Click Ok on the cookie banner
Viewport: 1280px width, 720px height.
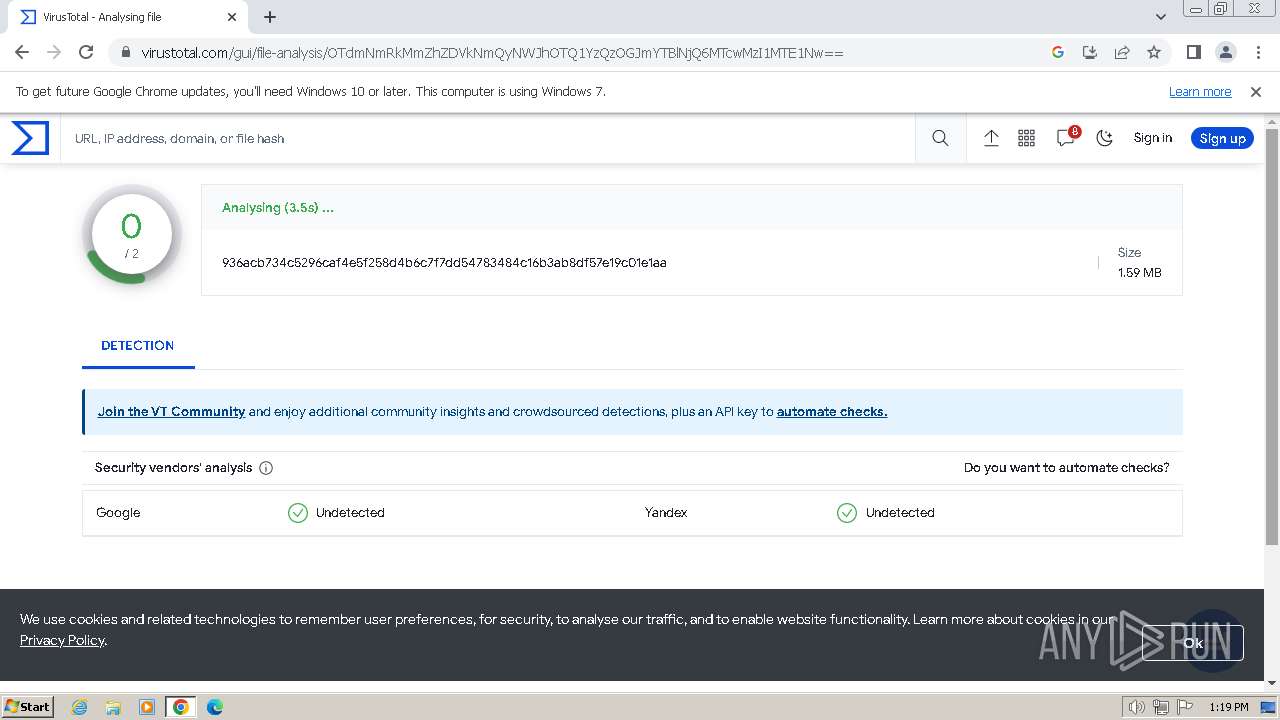[x=1193, y=643]
